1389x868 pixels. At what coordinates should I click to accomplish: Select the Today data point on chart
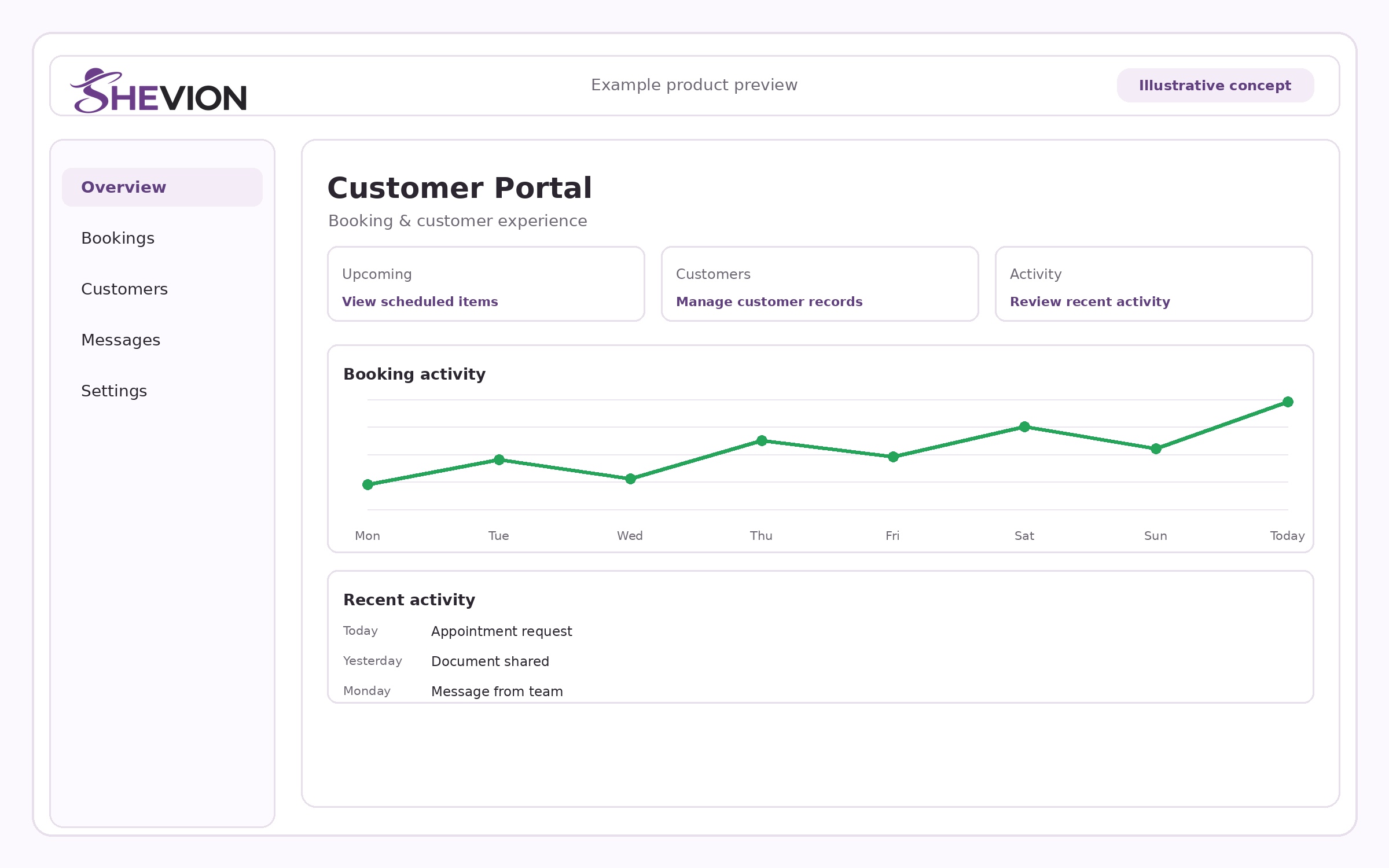tap(1288, 402)
